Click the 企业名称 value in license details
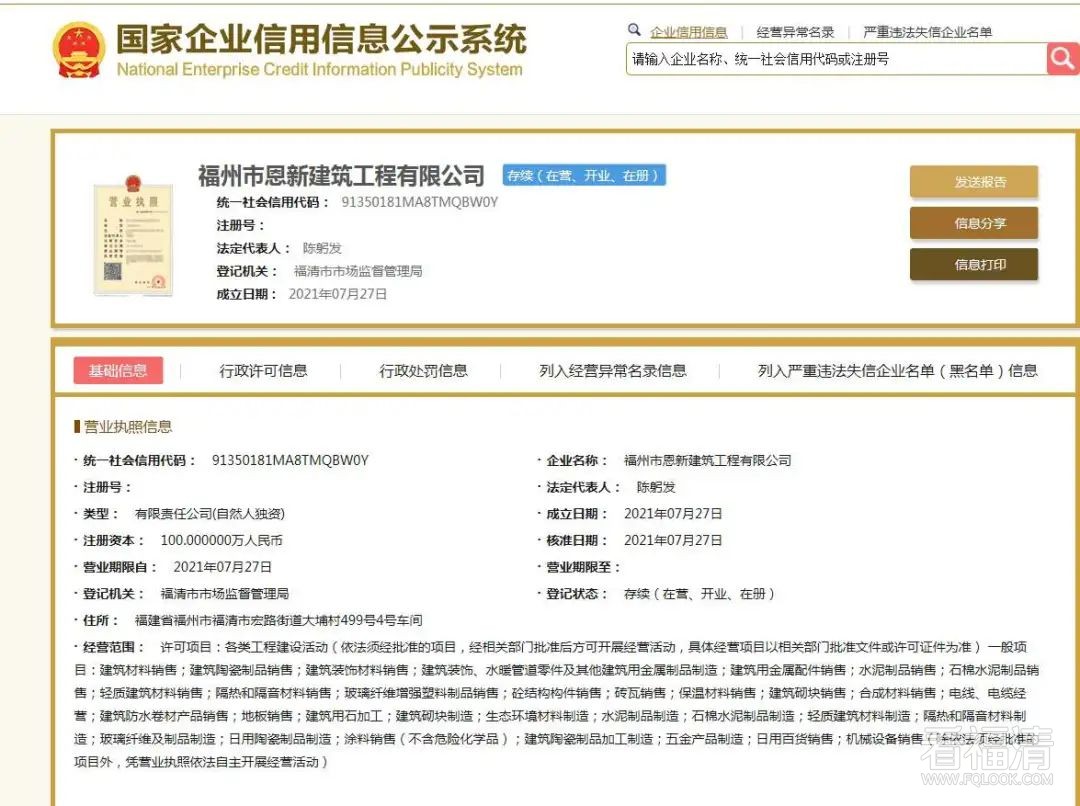The width and height of the screenshot is (1080, 806). [x=707, y=460]
